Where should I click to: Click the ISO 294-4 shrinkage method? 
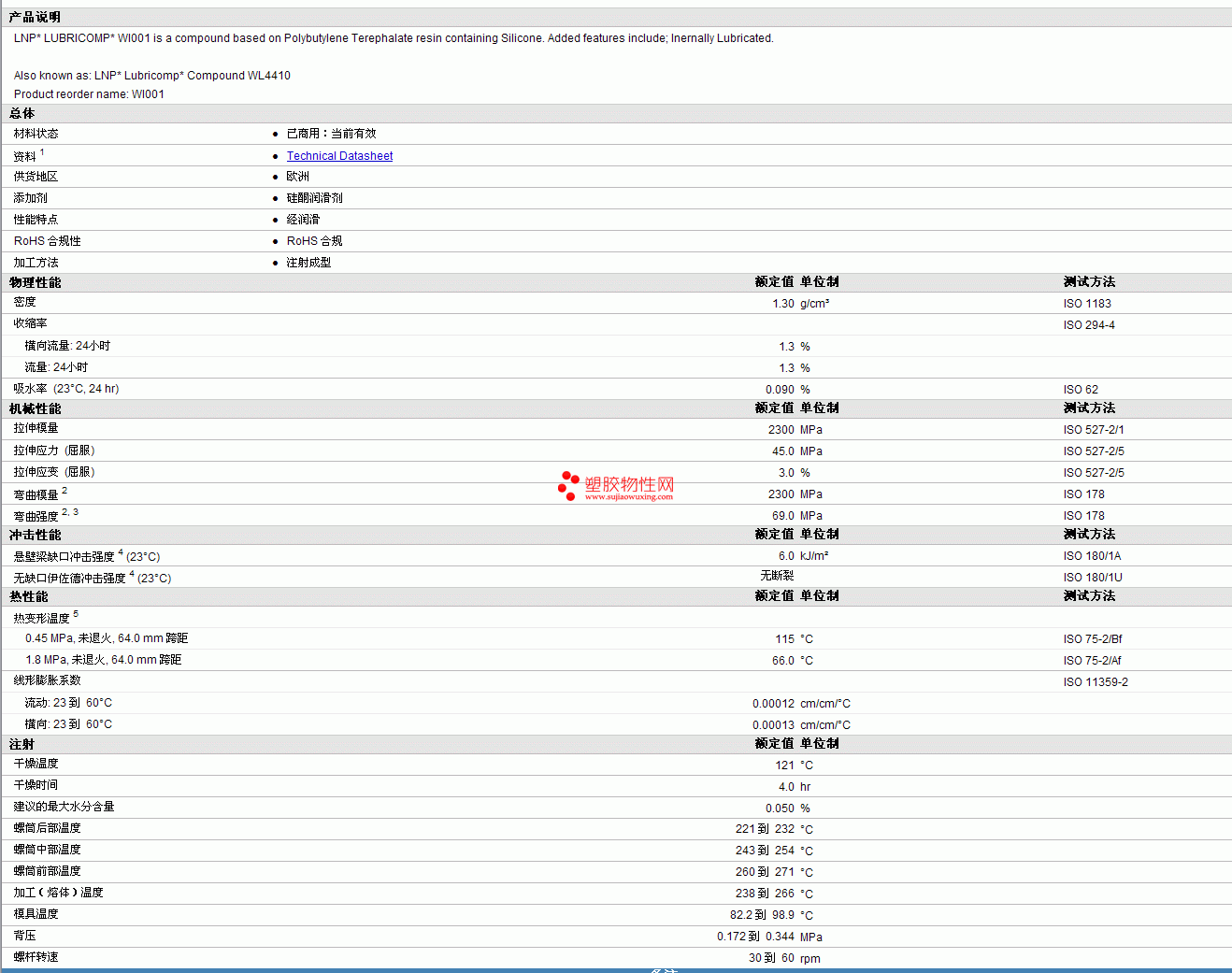[1089, 325]
